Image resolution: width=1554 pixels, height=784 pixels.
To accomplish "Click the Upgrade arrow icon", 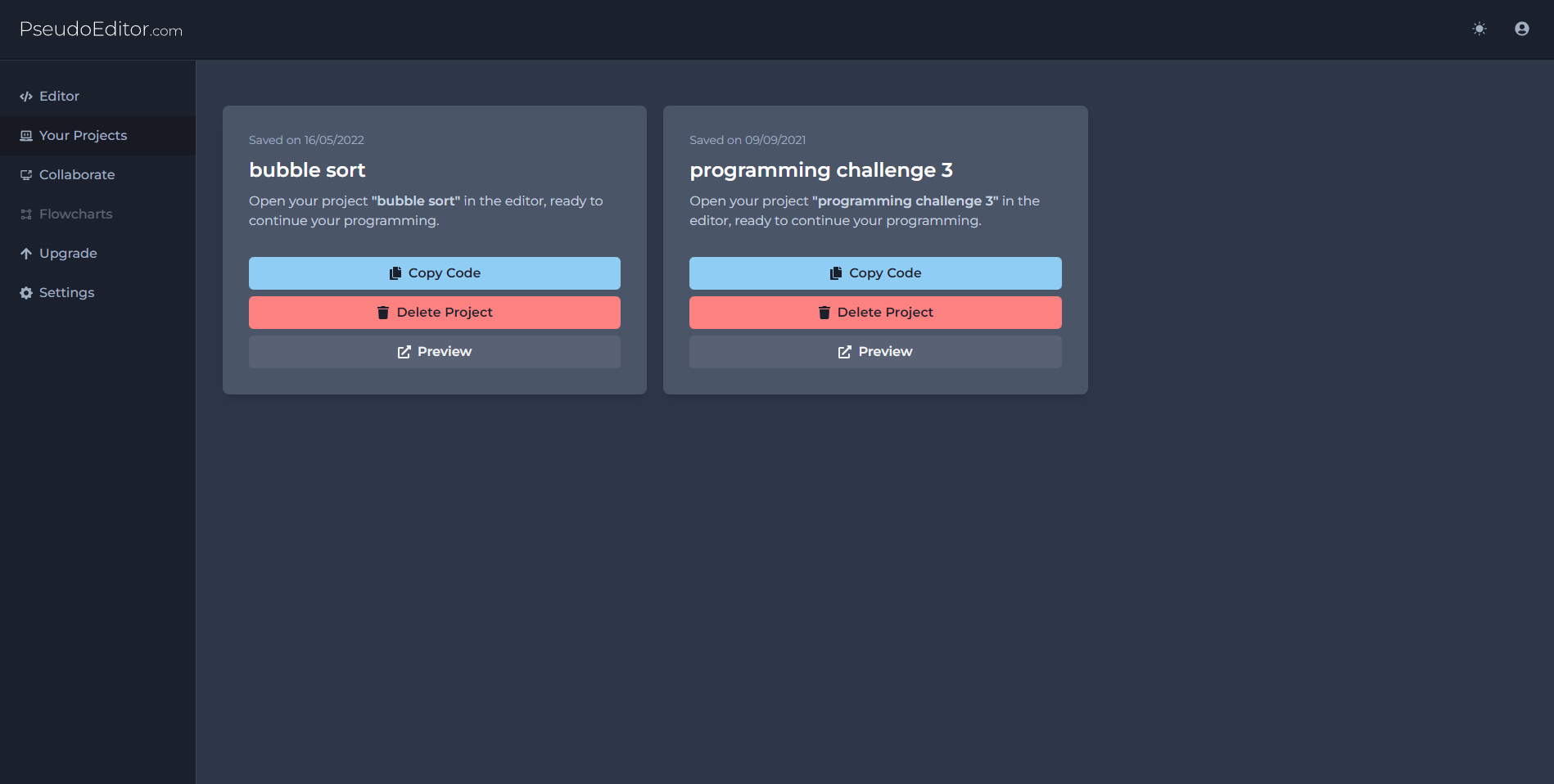I will pyautogui.click(x=26, y=254).
